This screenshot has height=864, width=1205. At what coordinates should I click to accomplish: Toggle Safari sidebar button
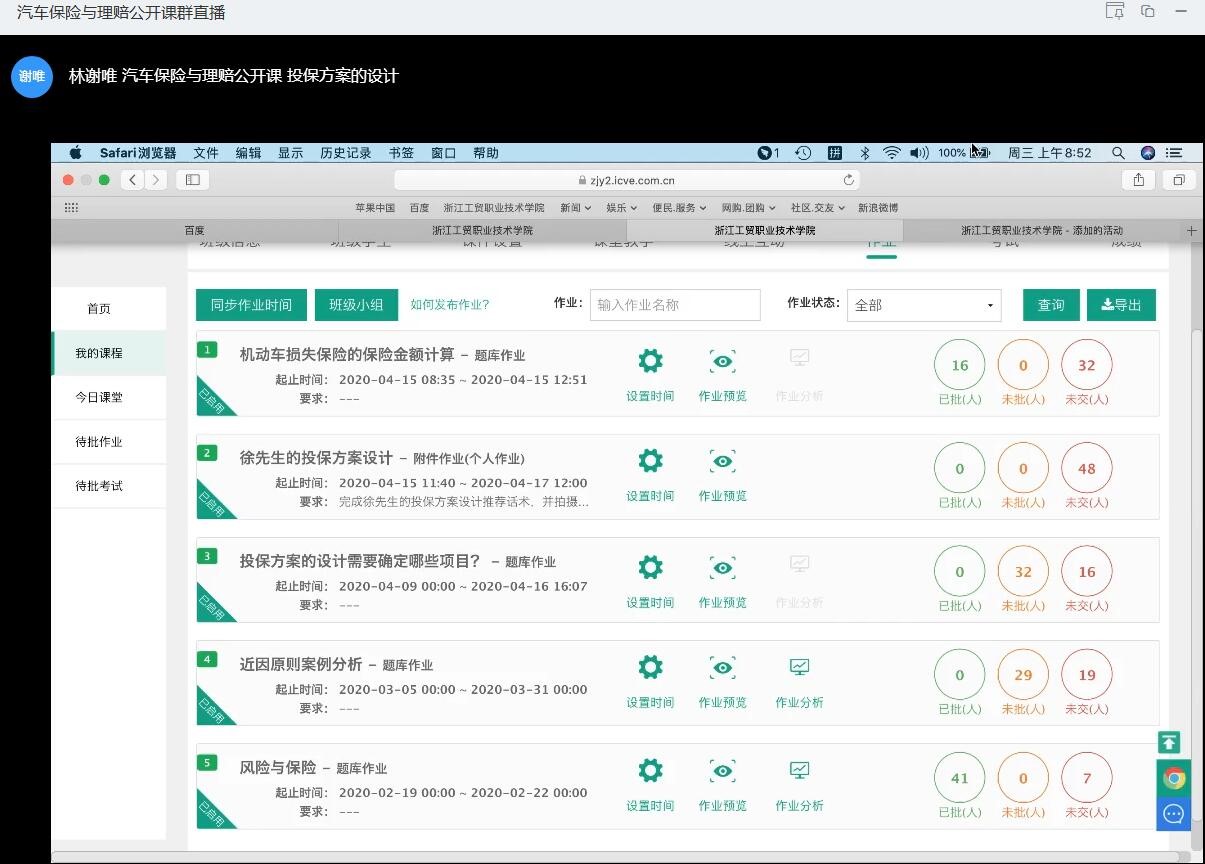coord(192,180)
